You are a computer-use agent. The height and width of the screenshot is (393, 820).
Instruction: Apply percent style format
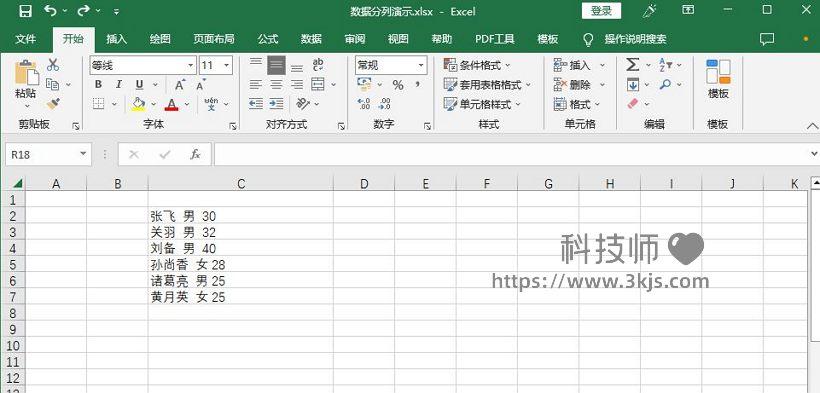[x=398, y=85]
